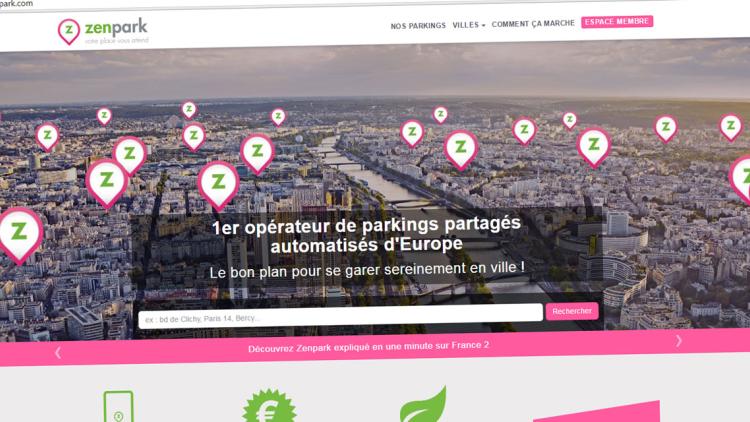Open the Nos Parkings menu item

[x=418, y=26]
